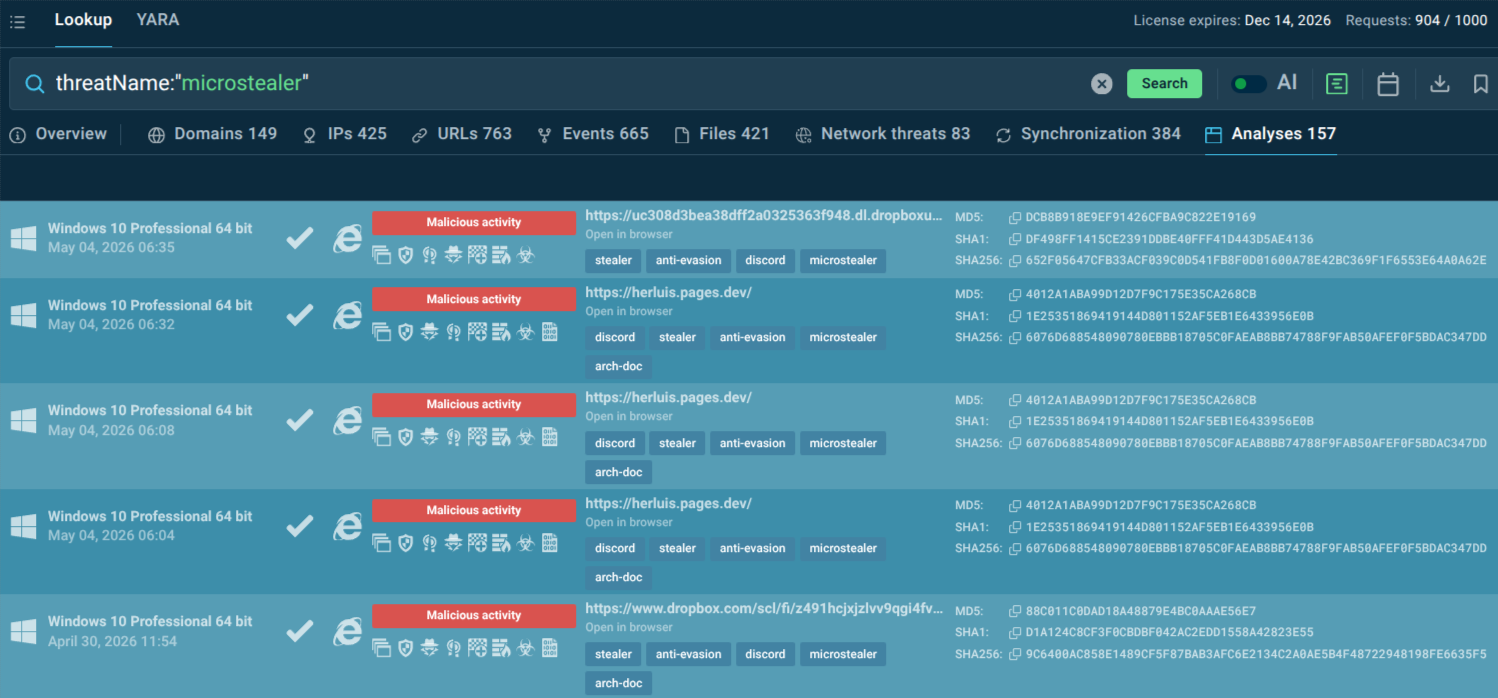Open the hamburger menu icon beside Lookup
This screenshot has height=698, width=1498.
17,22
